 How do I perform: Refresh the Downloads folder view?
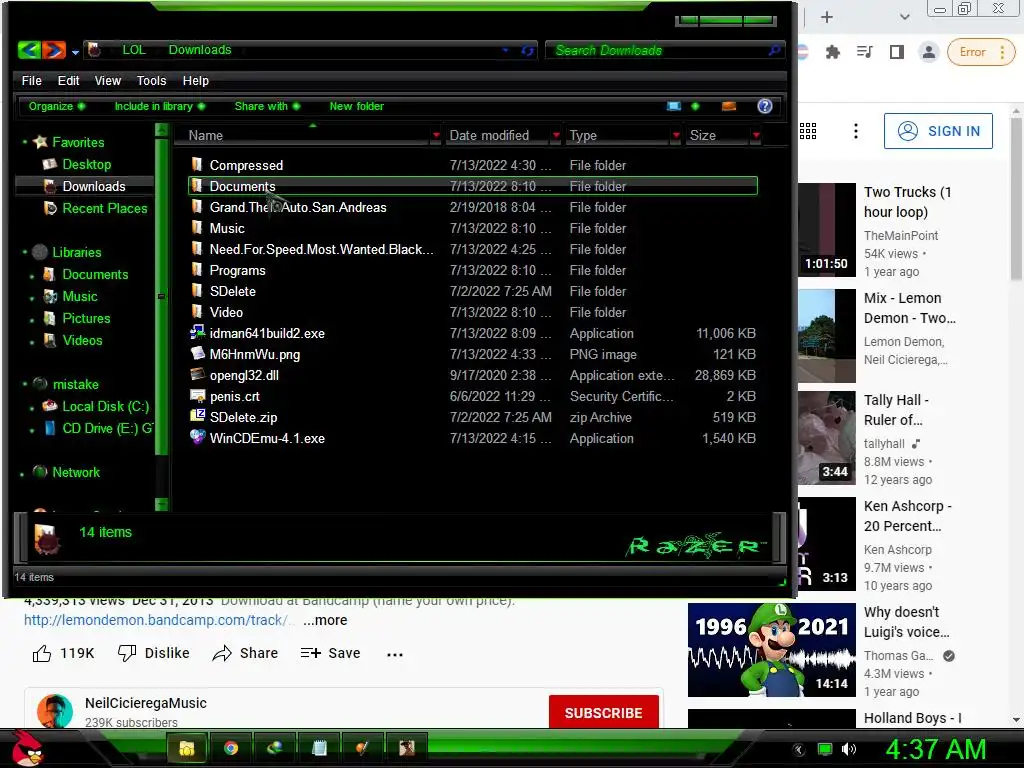[x=528, y=50]
